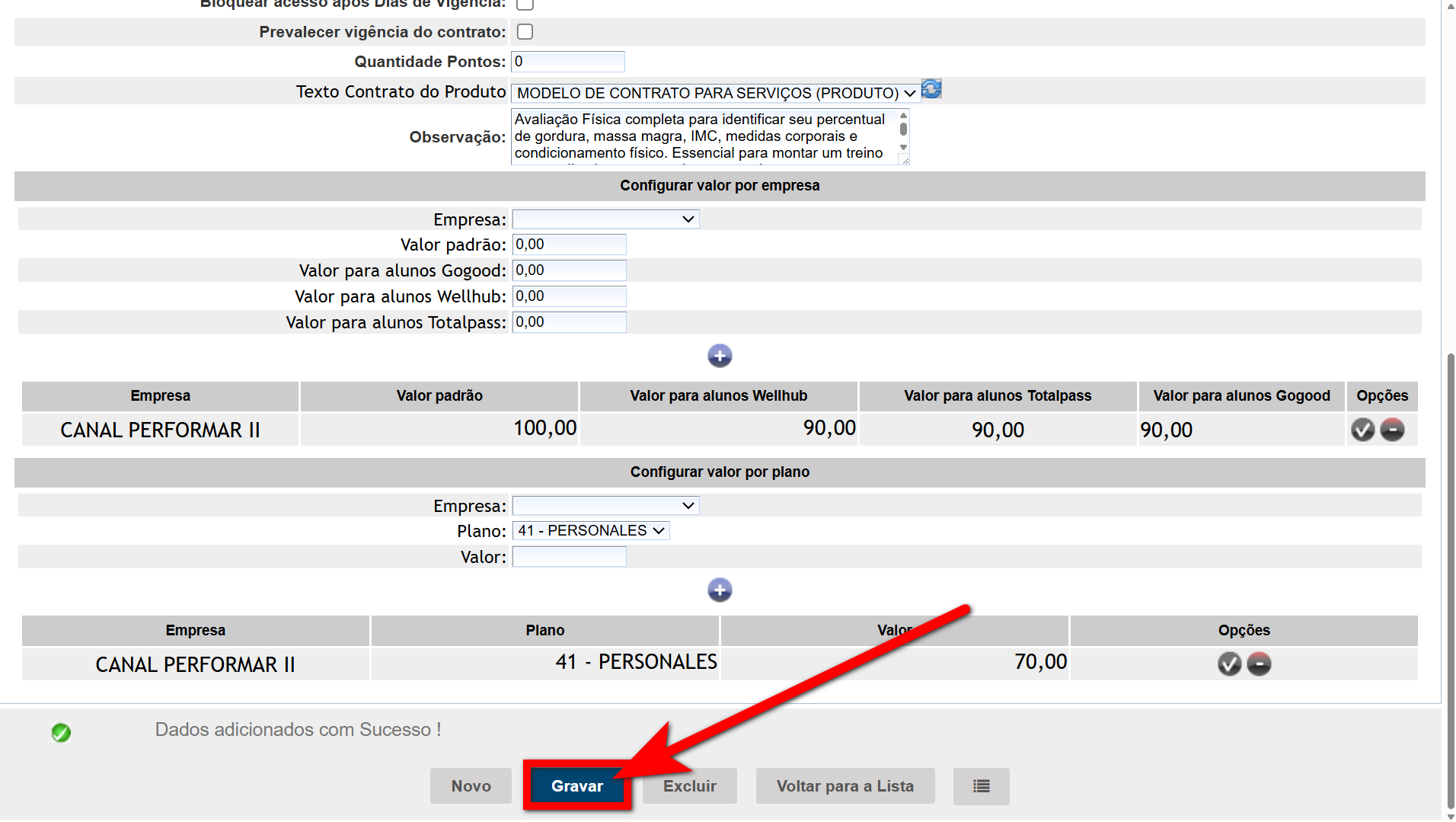The width and height of the screenshot is (1456, 822).
Task: Toggle Prevalecer vigência do contrato checkbox
Action: click(x=525, y=32)
